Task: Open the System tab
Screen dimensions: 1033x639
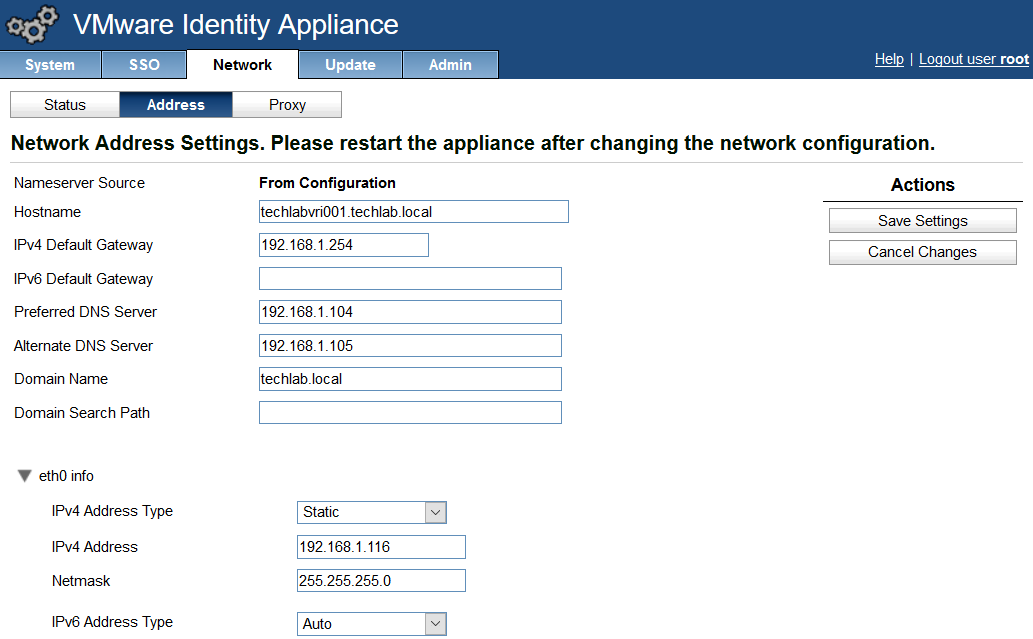Action: (50, 65)
